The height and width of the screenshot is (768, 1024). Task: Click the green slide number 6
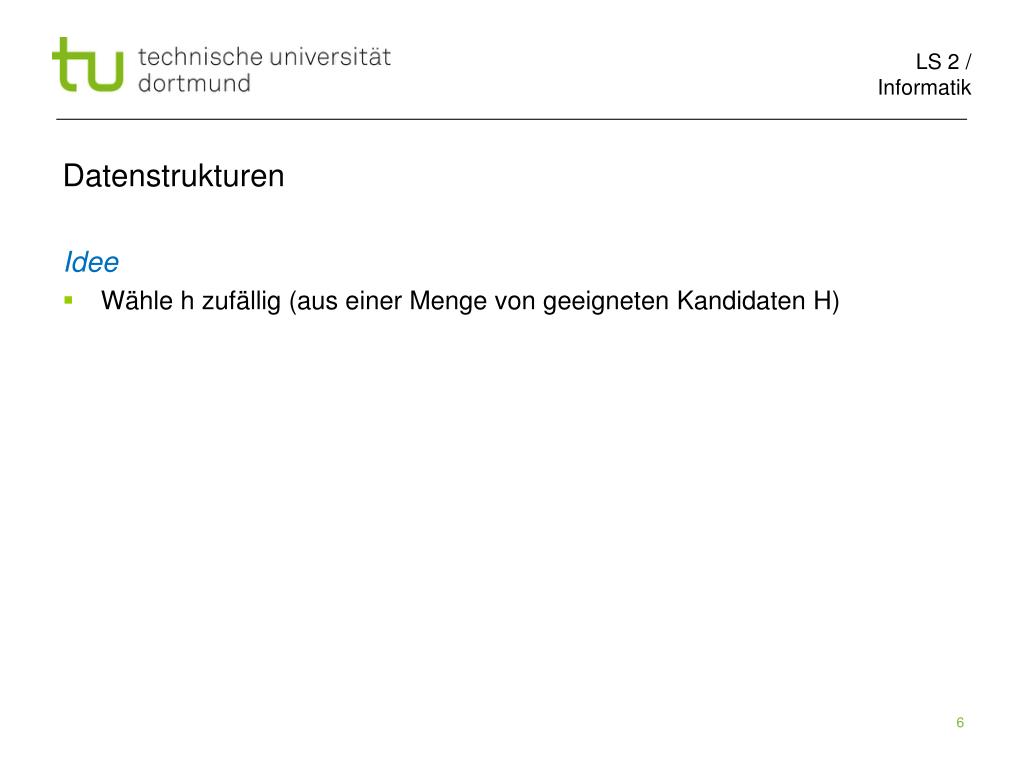tap(960, 722)
